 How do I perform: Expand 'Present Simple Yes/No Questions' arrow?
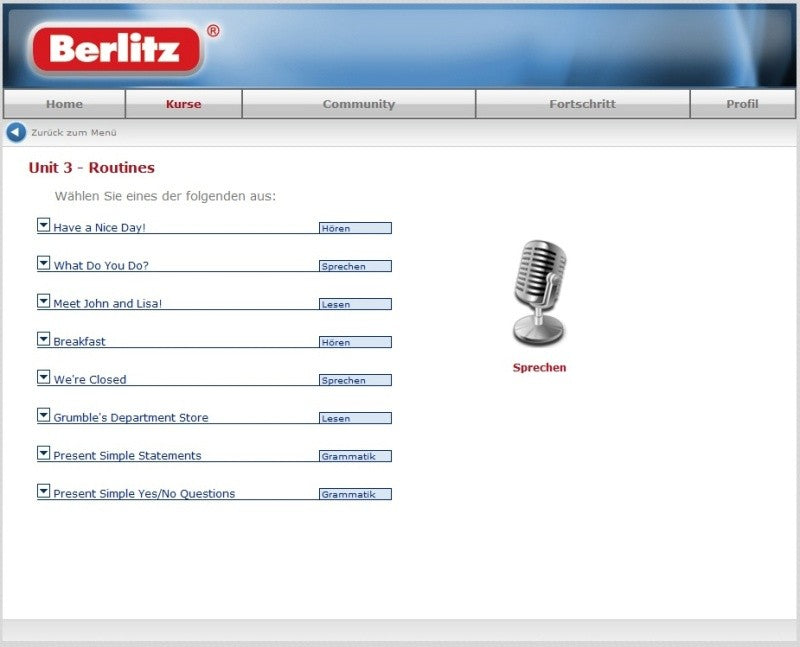(x=43, y=491)
